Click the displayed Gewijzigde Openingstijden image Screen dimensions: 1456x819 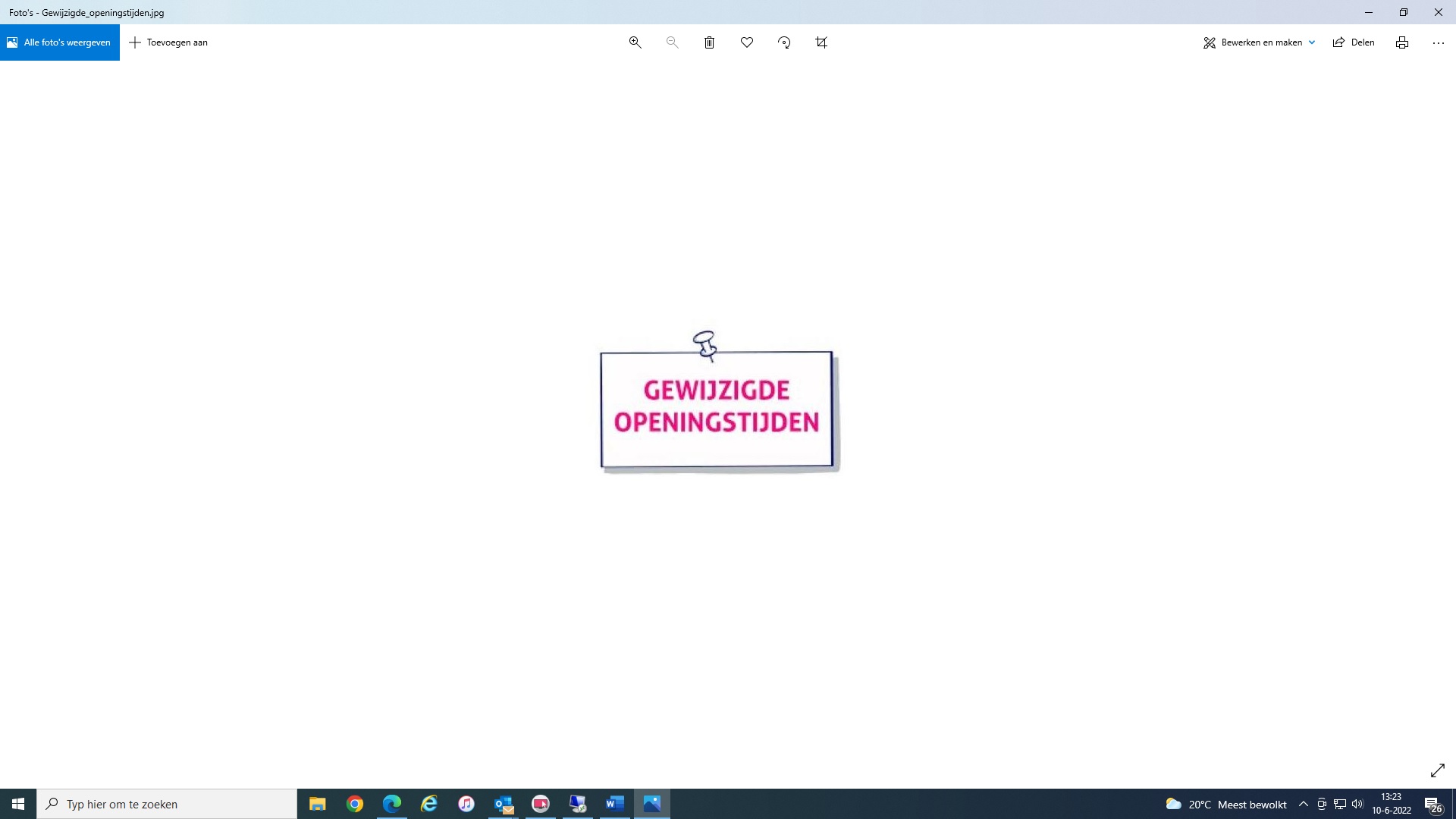(x=719, y=403)
